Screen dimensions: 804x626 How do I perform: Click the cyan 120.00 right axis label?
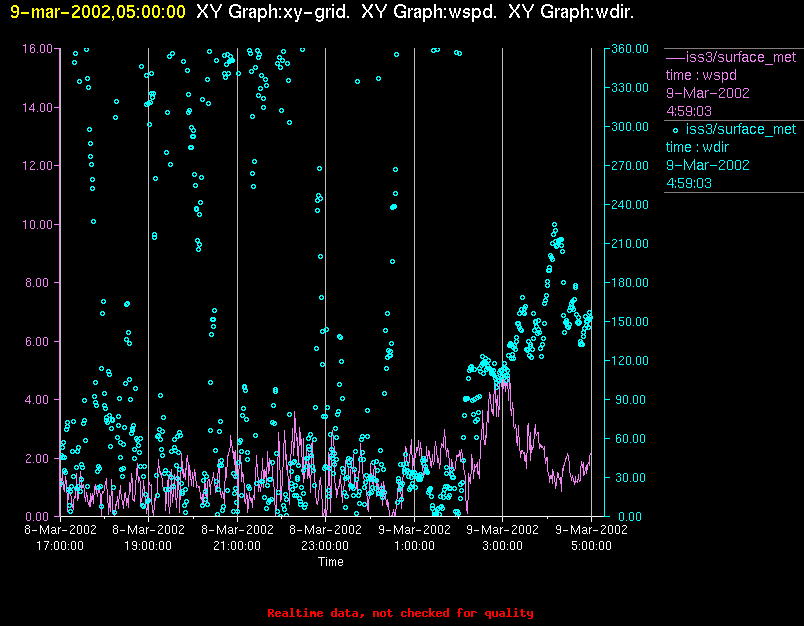pos(630,360)
